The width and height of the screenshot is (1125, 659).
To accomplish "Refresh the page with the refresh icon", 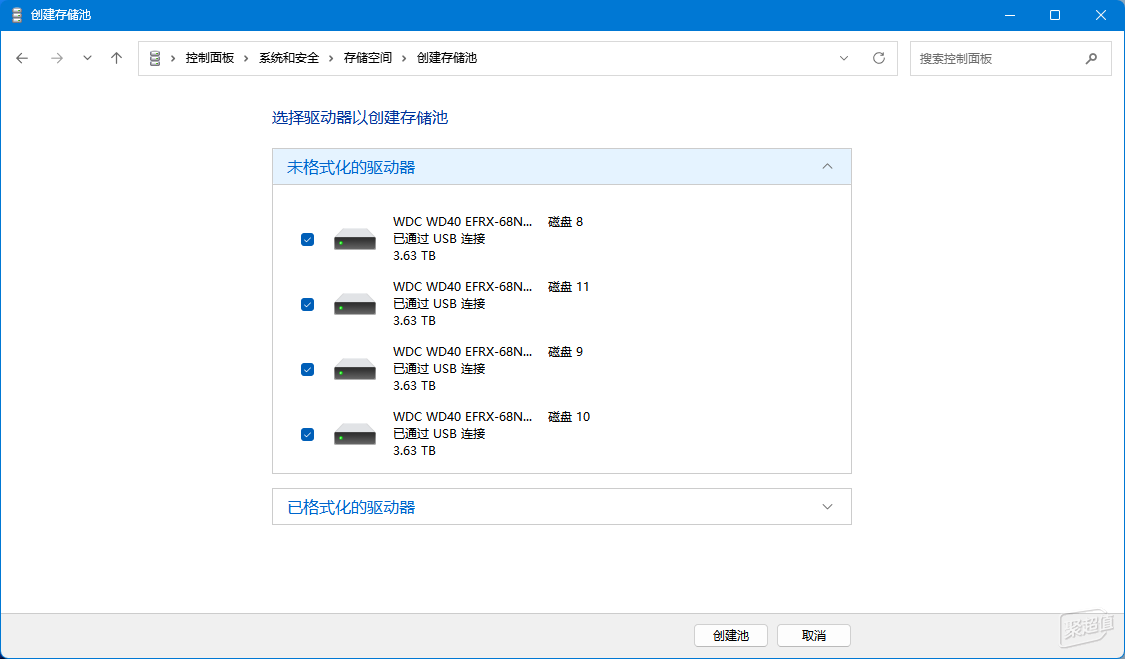I will tap(878, 58).
